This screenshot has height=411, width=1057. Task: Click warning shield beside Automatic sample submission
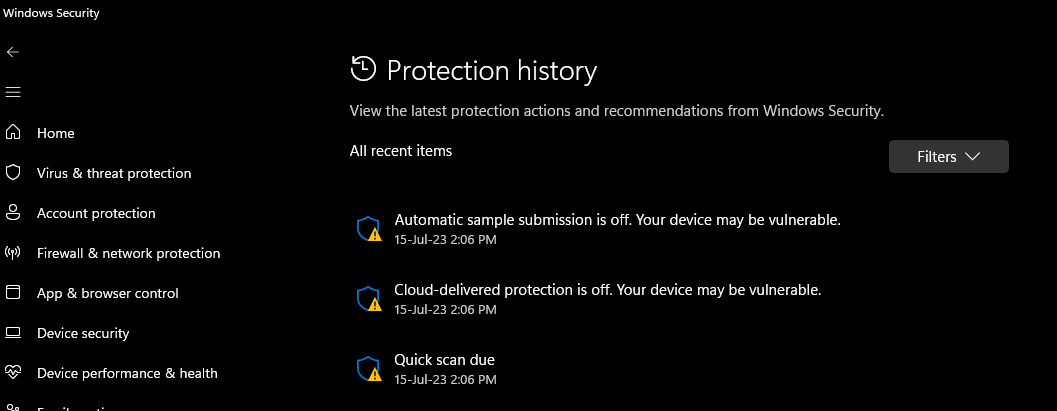pos(369,229)
